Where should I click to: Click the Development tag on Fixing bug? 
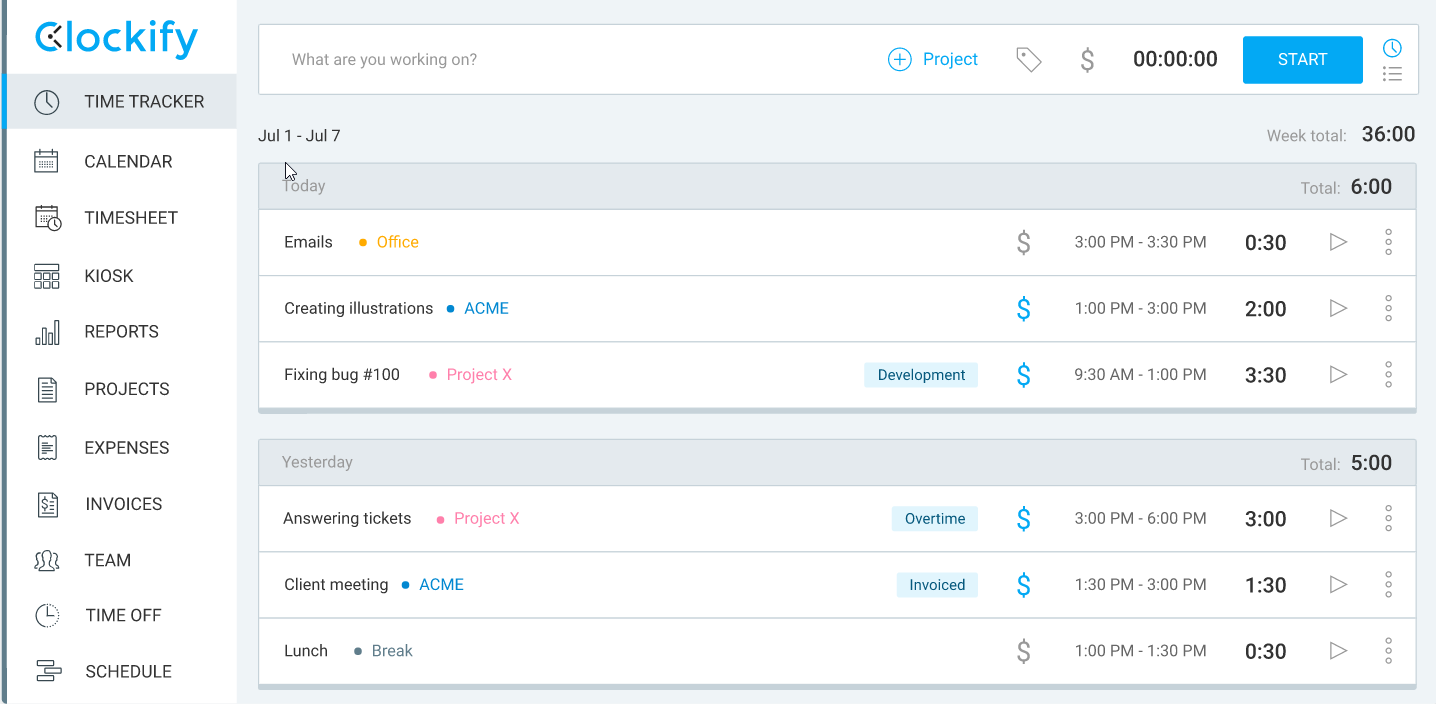(921, 375)
